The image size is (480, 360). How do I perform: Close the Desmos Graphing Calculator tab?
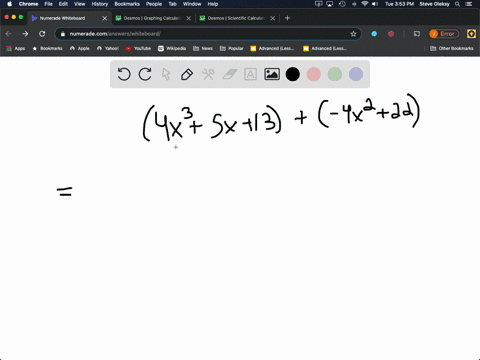[189, 18]
